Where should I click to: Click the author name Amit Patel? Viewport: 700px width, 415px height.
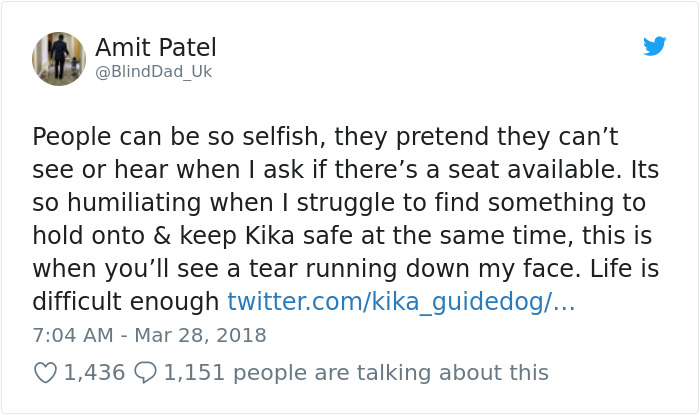point(155,48)
